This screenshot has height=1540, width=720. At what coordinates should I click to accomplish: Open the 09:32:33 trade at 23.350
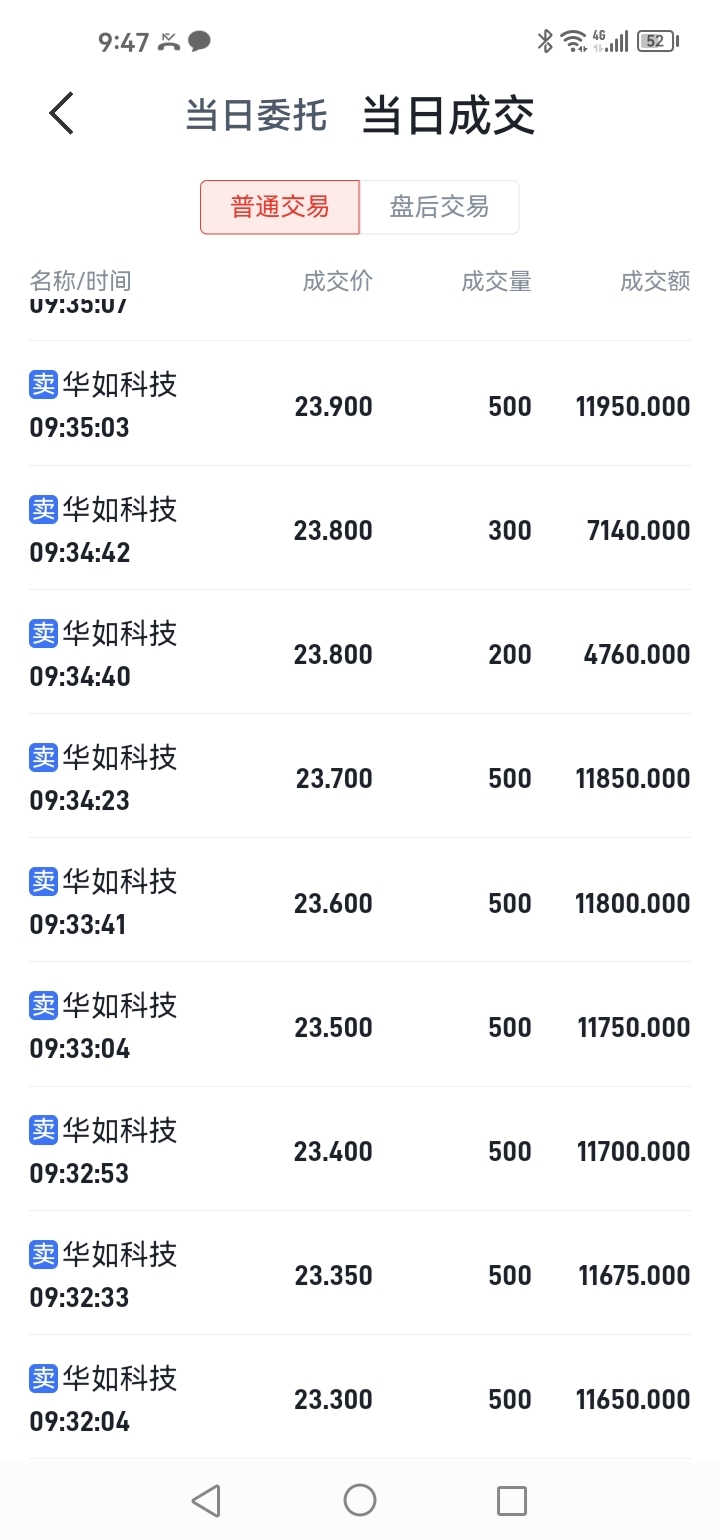(360, 1273)
